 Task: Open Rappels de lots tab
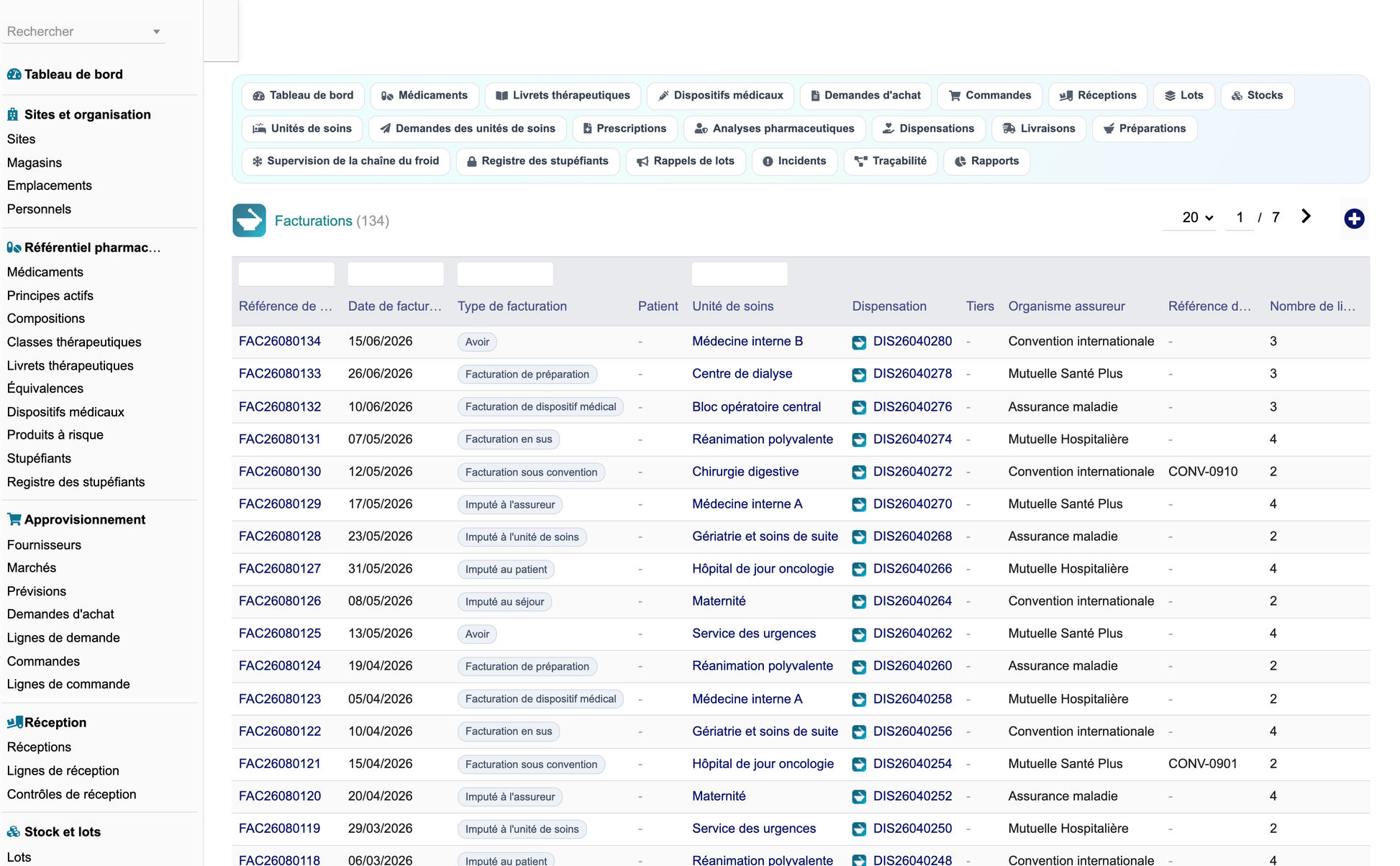click(x=686, y=161)
